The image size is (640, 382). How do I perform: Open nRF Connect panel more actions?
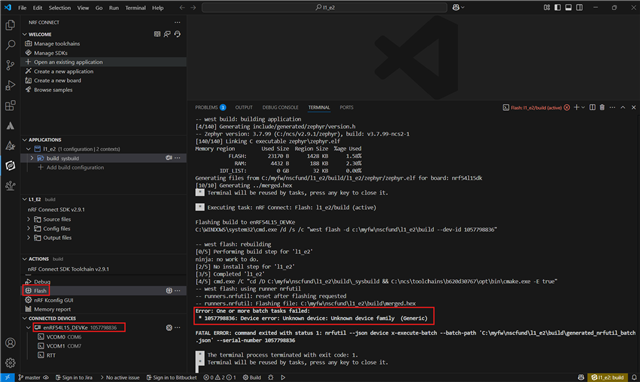point(177,22)
